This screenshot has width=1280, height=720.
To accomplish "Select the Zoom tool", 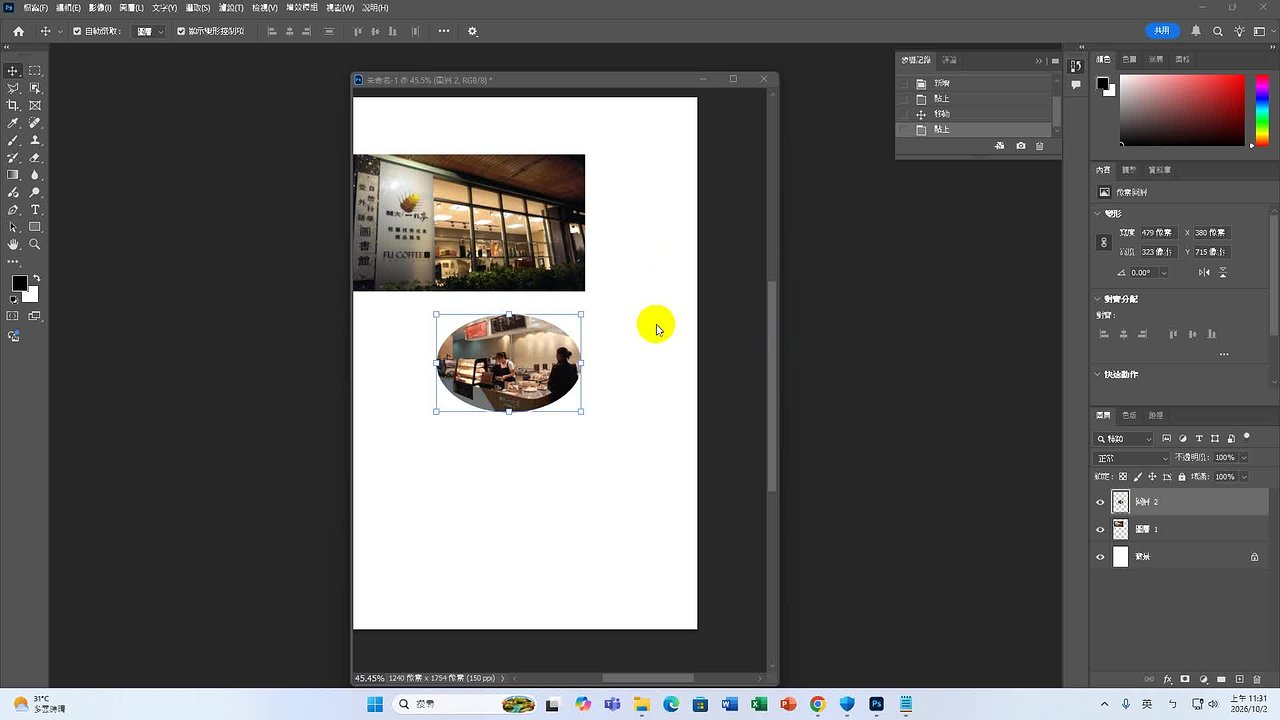I will point(35,244).
